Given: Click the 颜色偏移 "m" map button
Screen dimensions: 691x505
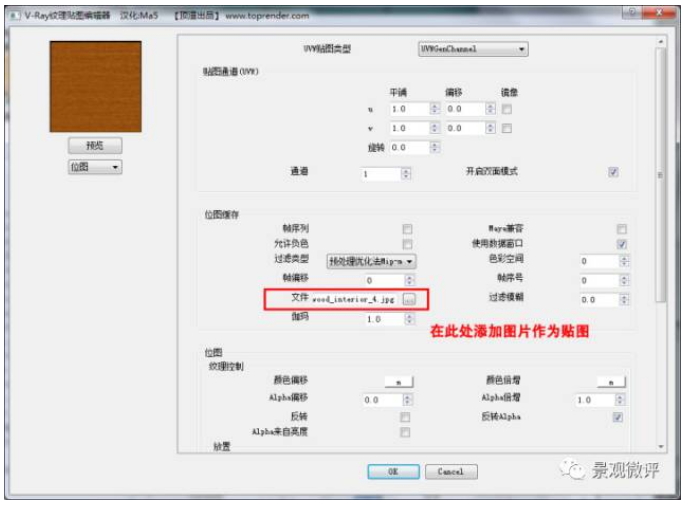Looking at the screenshot, I should click(x=398, y=381).
